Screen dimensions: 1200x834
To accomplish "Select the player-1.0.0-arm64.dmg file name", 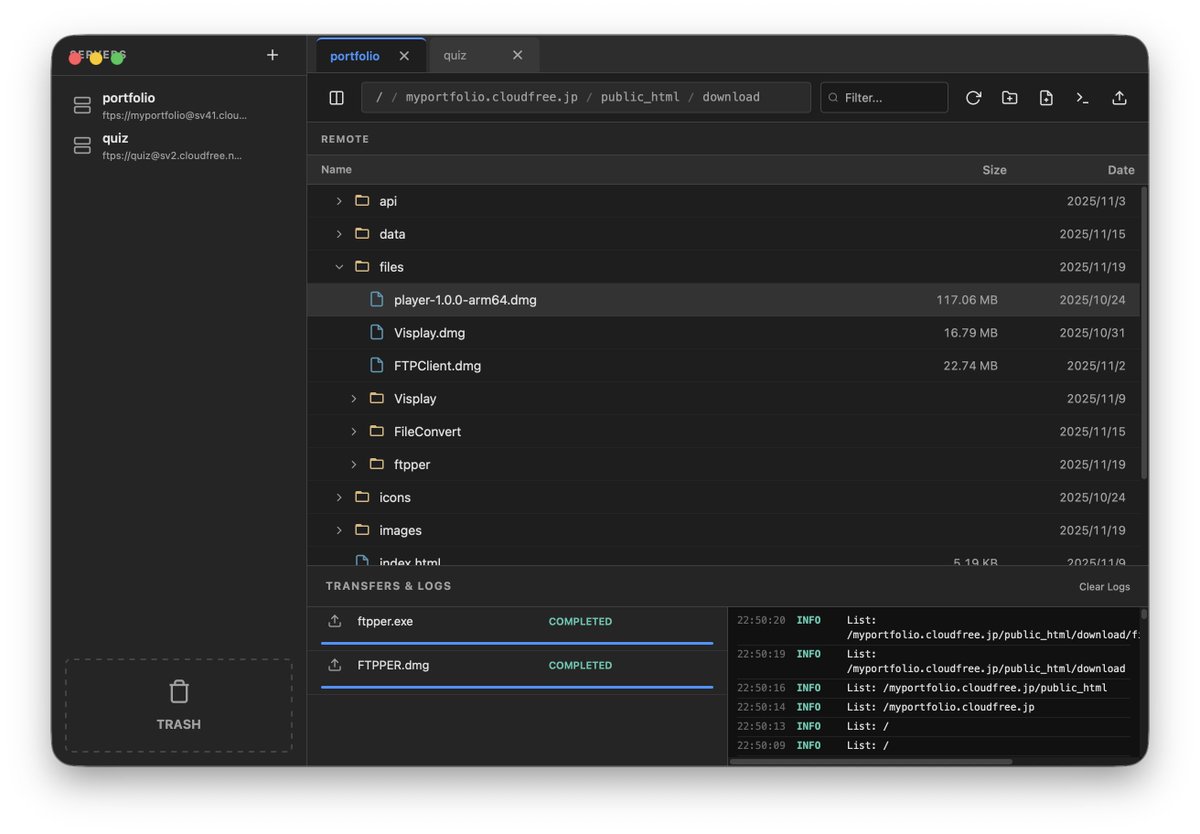I will pyautogui.click(x=465, y=300).
